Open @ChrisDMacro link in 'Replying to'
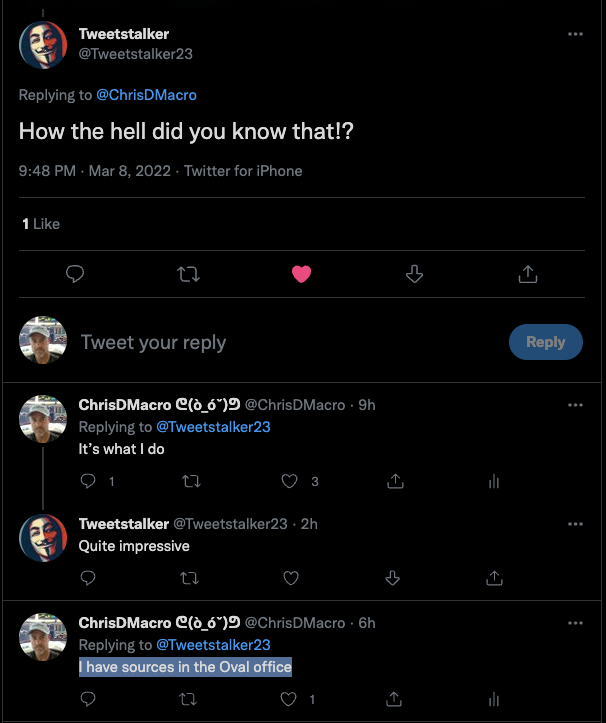Viewport: 606px width, 723px height. (x=146, y=95)
